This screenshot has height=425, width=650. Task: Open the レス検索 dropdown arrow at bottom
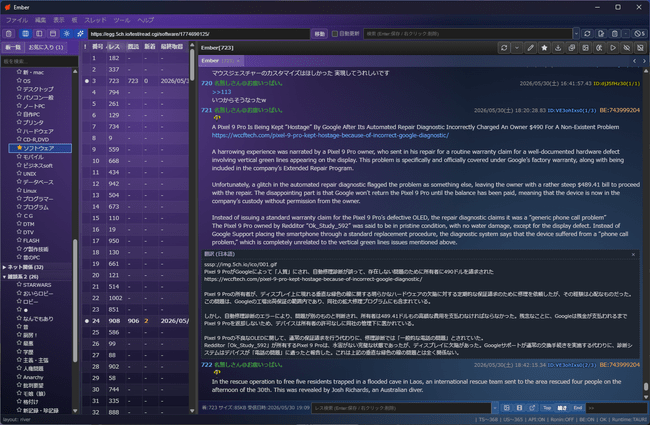tap(495, 408)
